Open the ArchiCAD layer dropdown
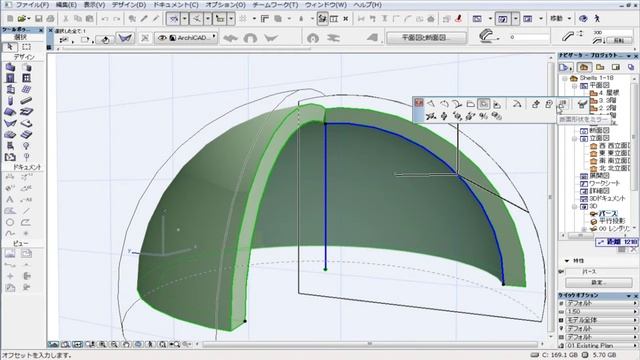 [186, 38]
